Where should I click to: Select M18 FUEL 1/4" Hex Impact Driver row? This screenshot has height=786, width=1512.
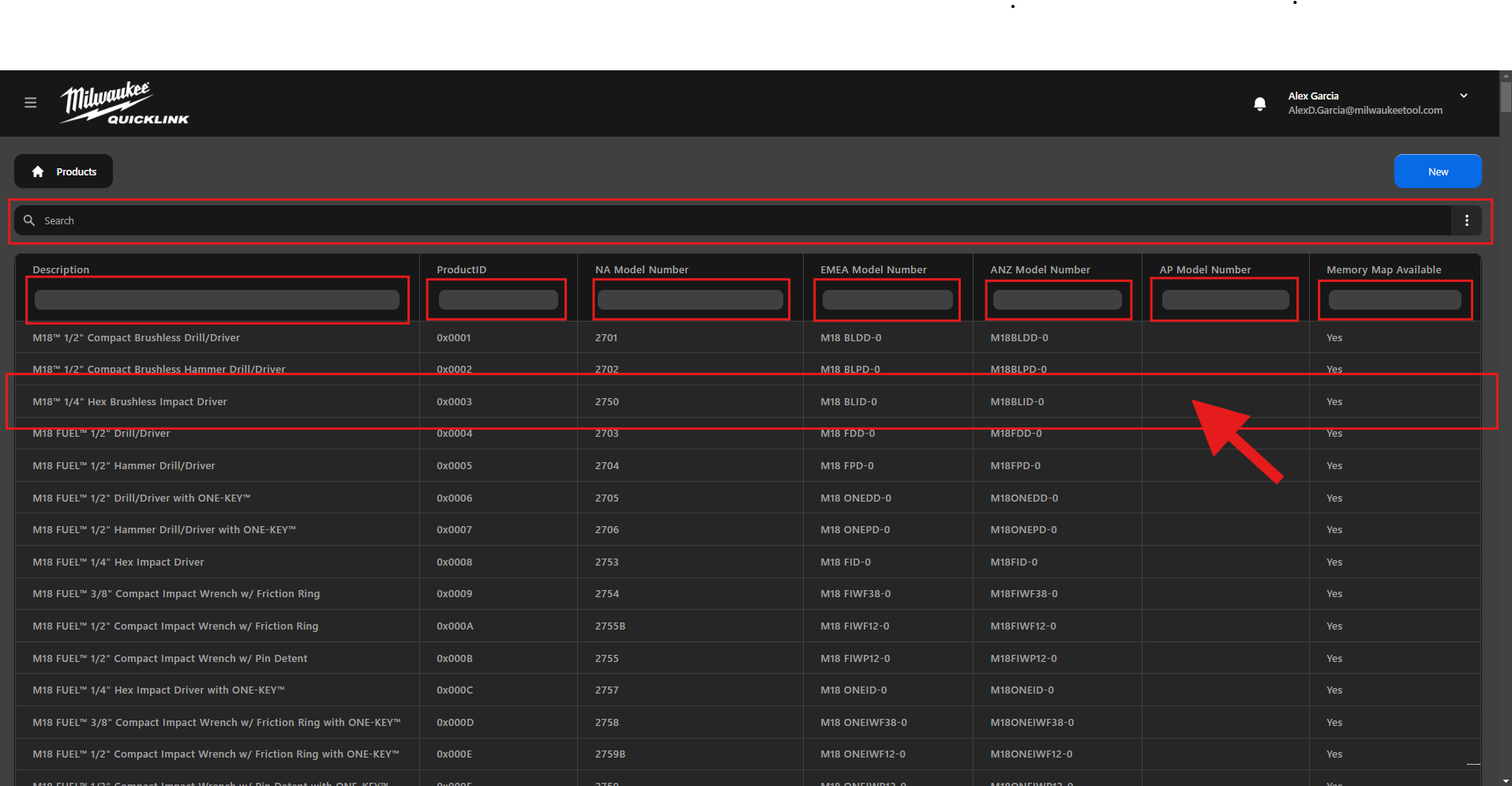click(748, 562)
